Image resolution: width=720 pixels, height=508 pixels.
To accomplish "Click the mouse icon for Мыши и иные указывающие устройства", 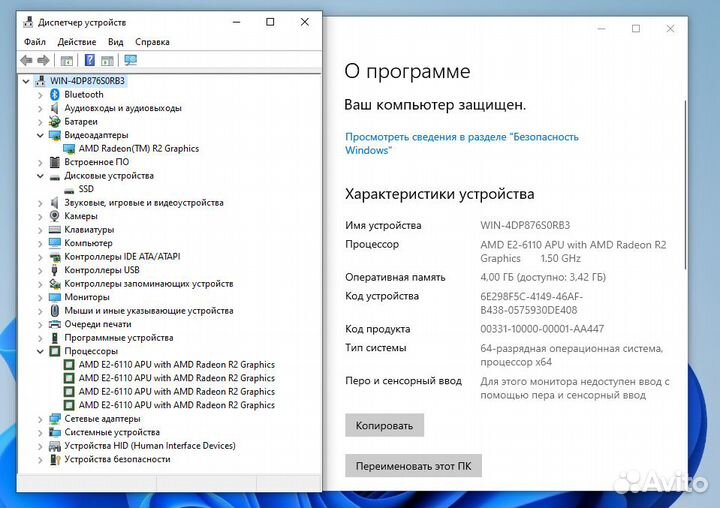I will (x=55, y=310).
